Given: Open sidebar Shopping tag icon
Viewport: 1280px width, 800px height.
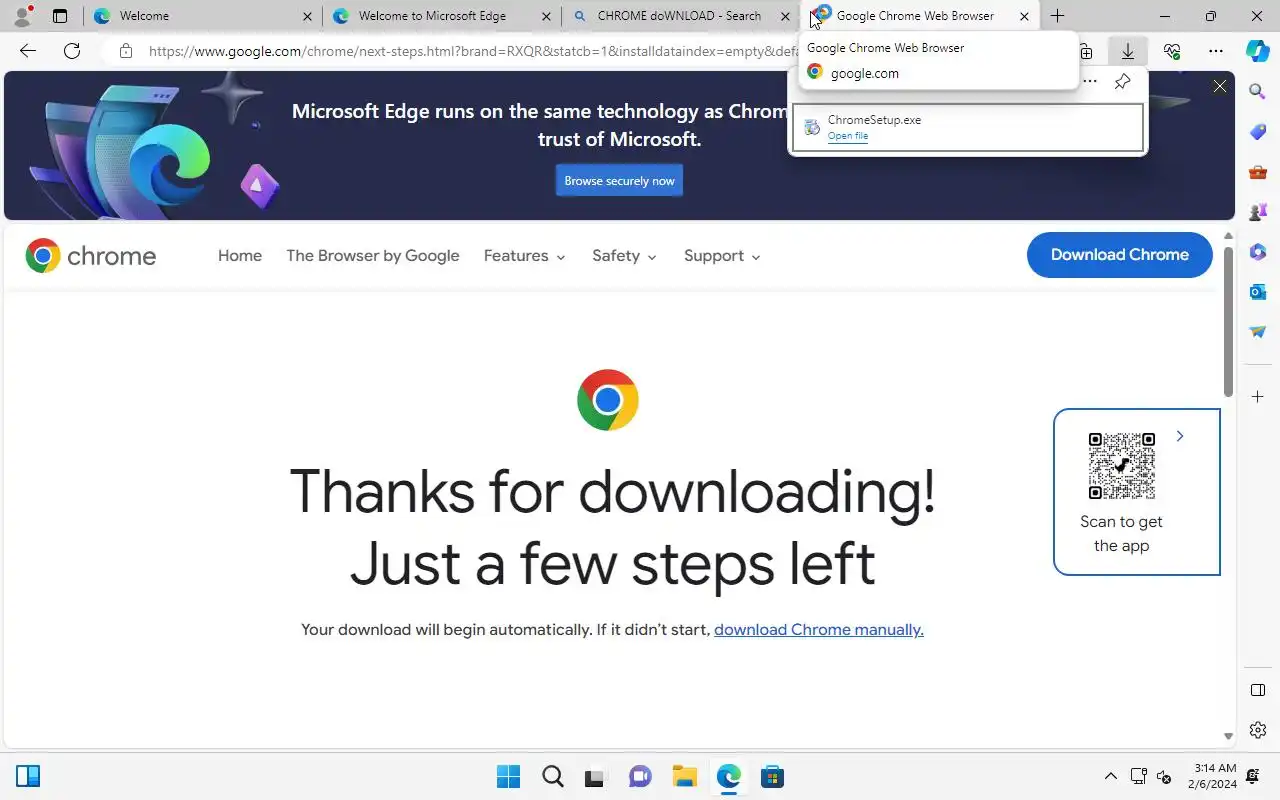Looking at the screenshot, I should (1258, 132).
